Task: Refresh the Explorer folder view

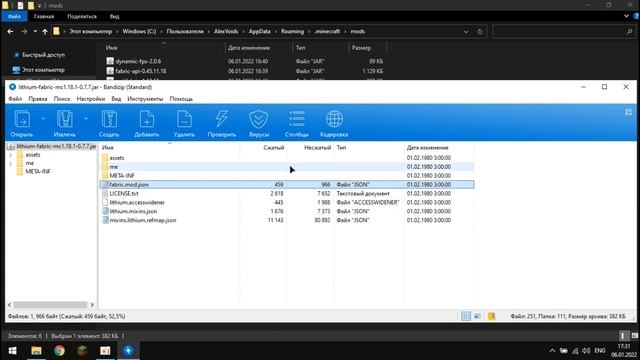Action: (x=480, y=31)
